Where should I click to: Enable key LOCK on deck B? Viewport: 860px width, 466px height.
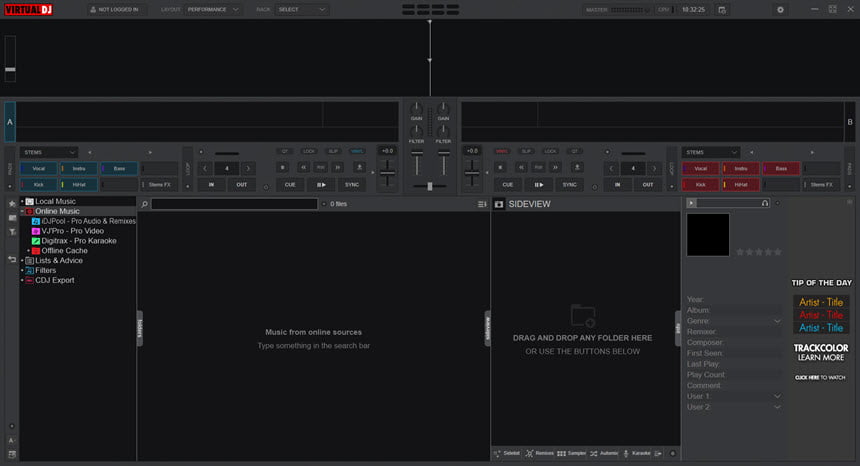click(x=550, y=151)
